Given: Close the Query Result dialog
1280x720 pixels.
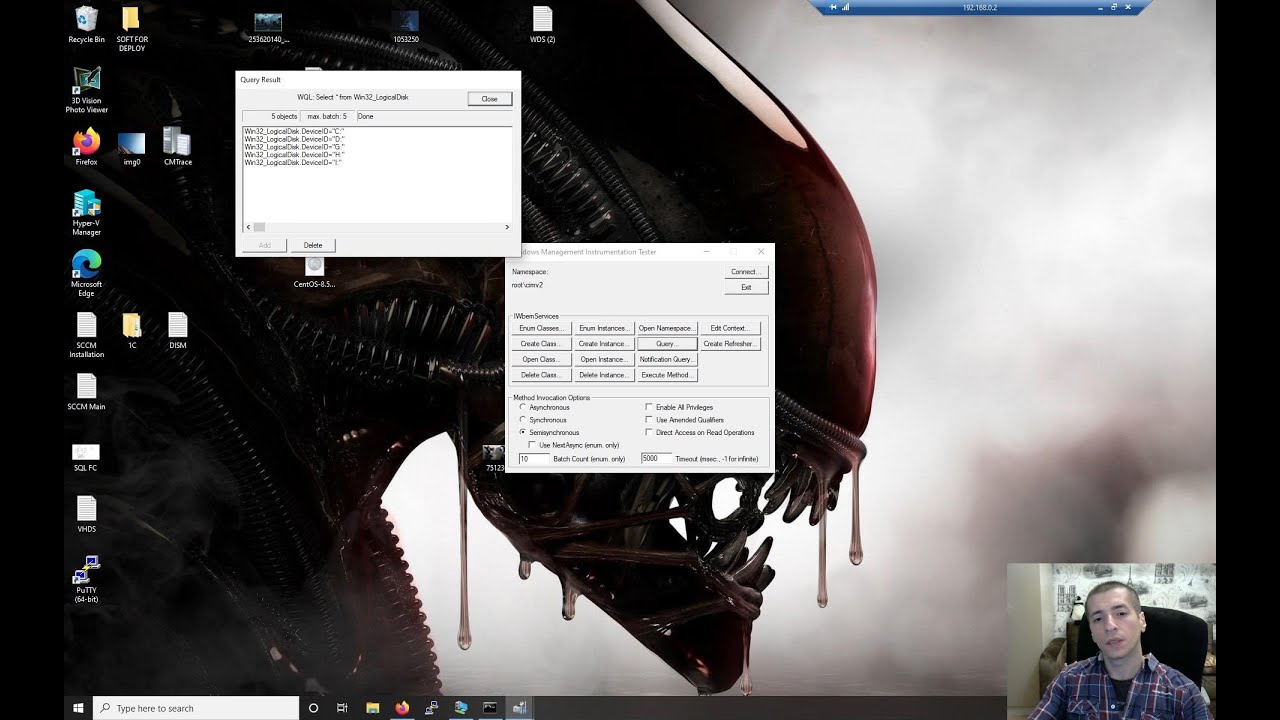Looking at the screenshot, I should tap(489, 99).
